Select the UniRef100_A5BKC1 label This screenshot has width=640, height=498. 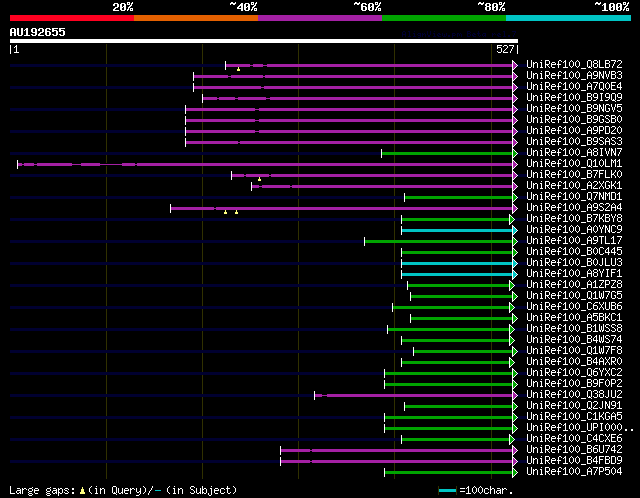[x=574, y=318]
